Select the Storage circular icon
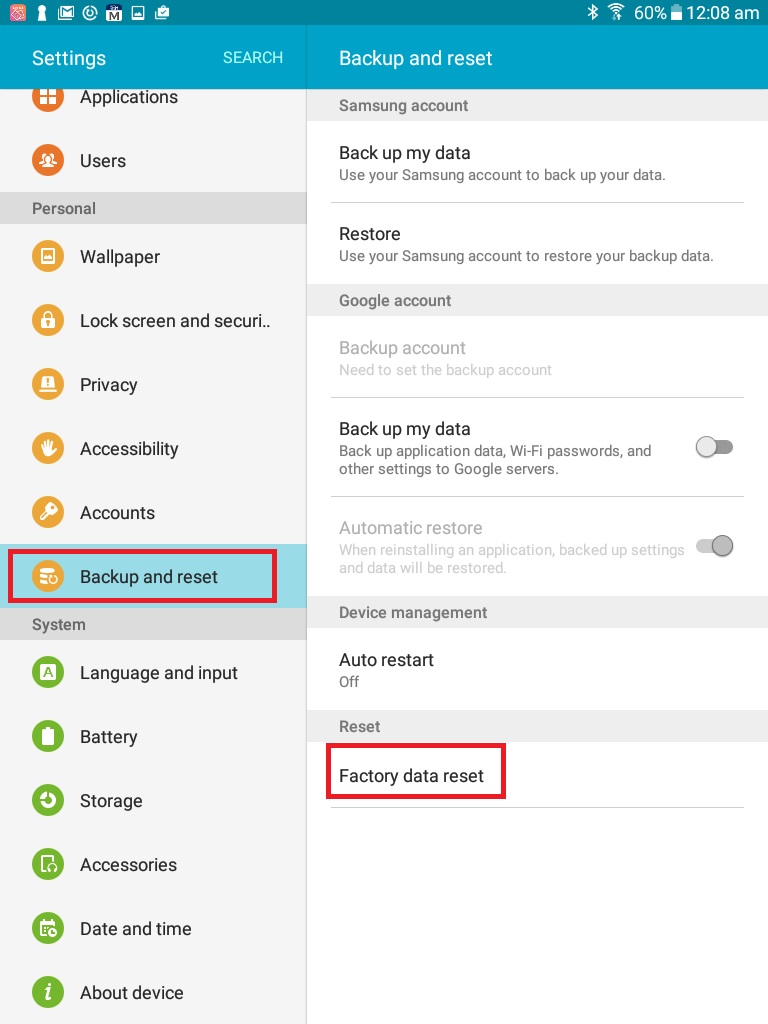The width and height of the screenshot is (768, 1024). pos(48,800)
